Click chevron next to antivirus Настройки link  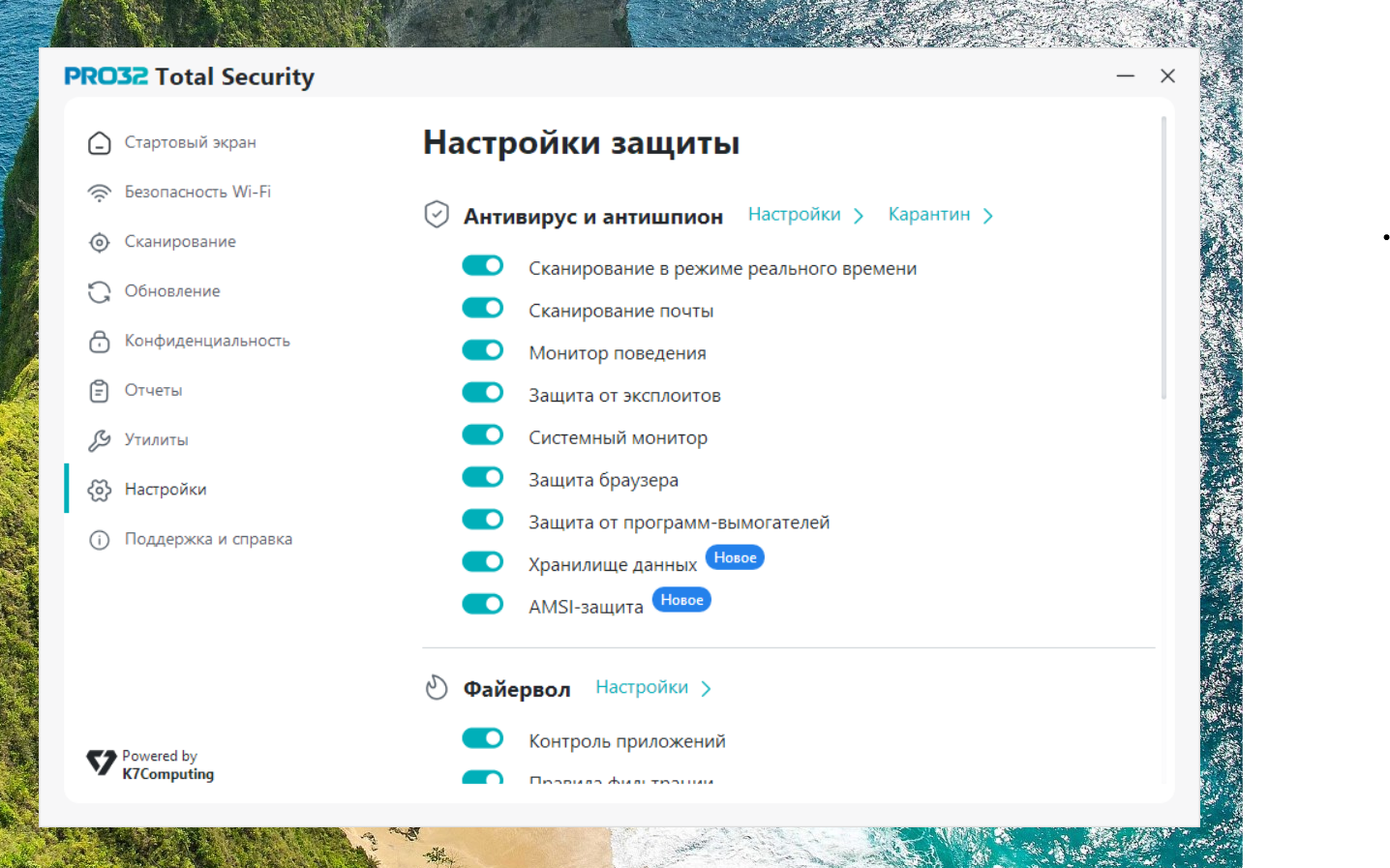859,216
